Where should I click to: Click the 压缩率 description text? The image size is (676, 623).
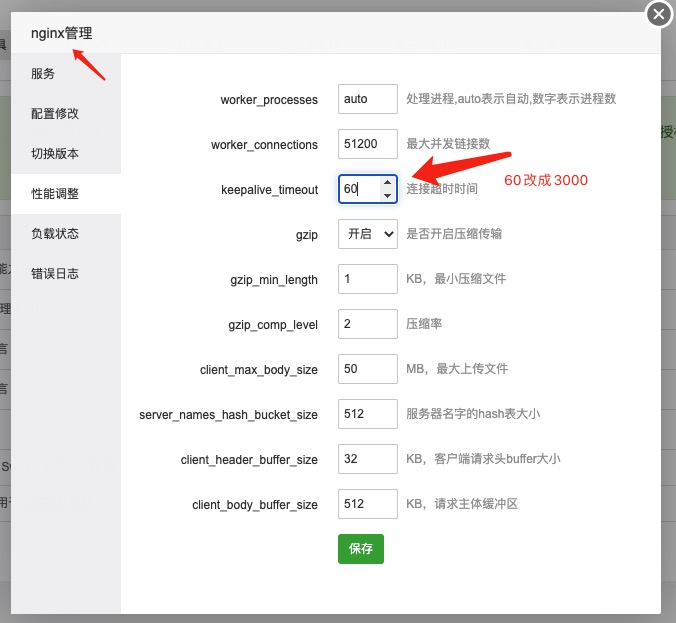click(424, 324)
